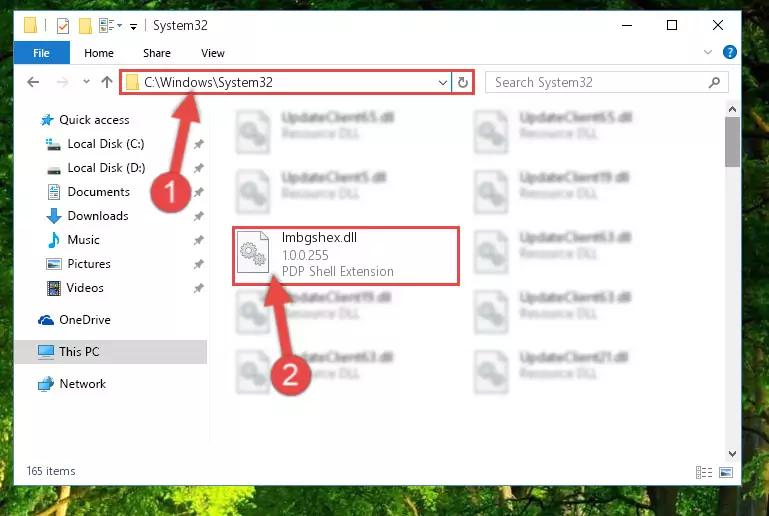The width and height of the screenshot is (769, 516).
Task: Click the 1.0.0.255 version text
Action: [x=305, y=255]
